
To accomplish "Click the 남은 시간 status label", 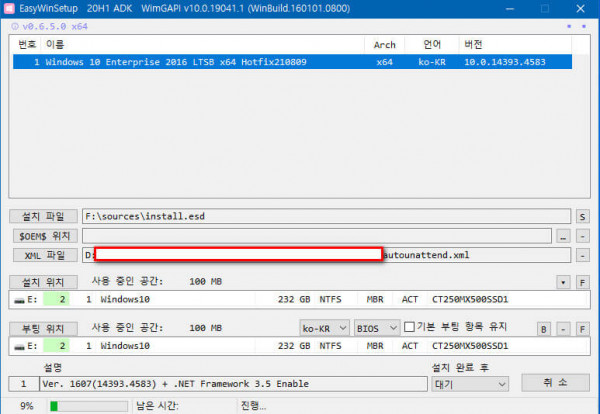I will pos(157,406).
